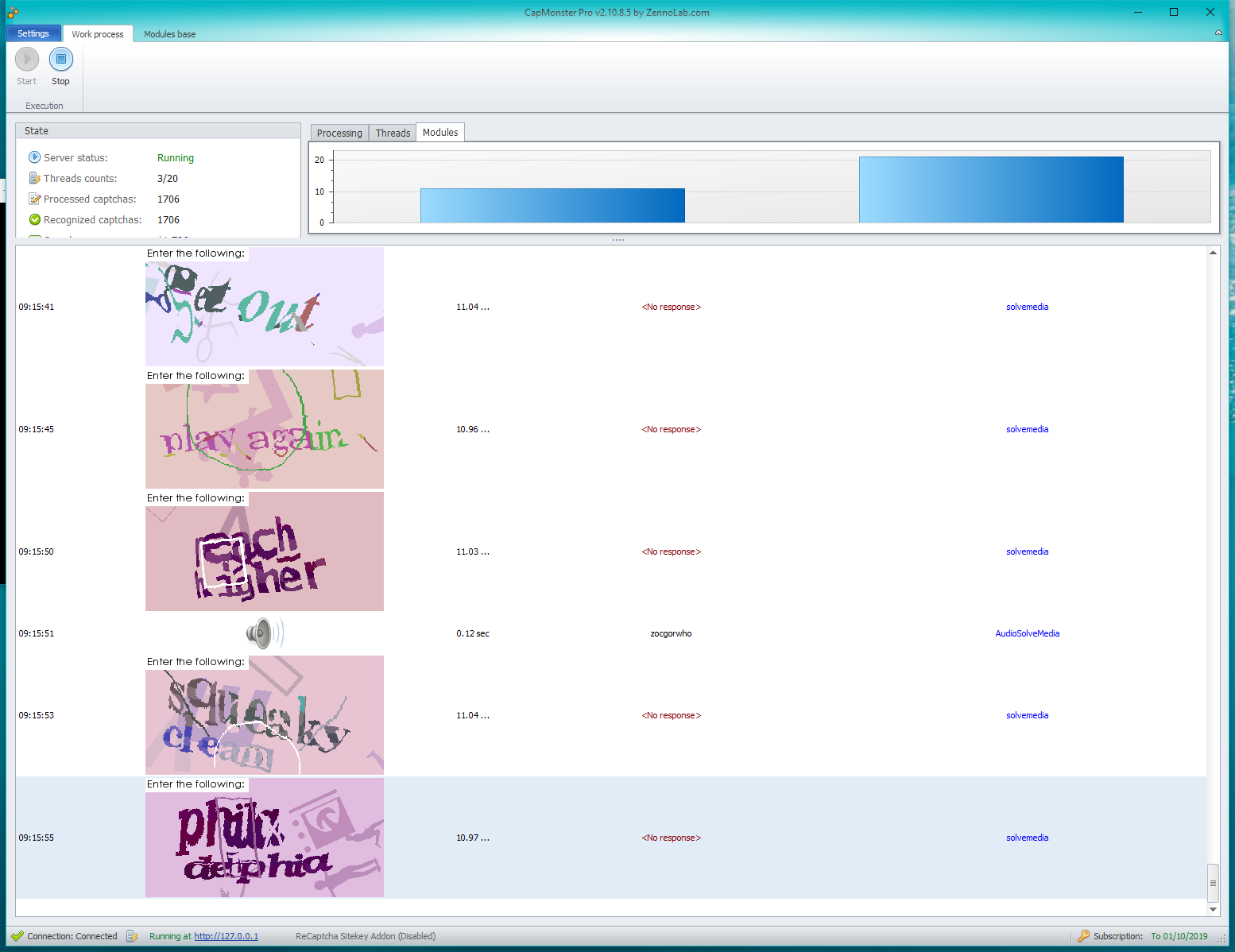Click the Processed captchas icon
The height and width of the screenshot is (952, 1235).
[x=35, y=199]
